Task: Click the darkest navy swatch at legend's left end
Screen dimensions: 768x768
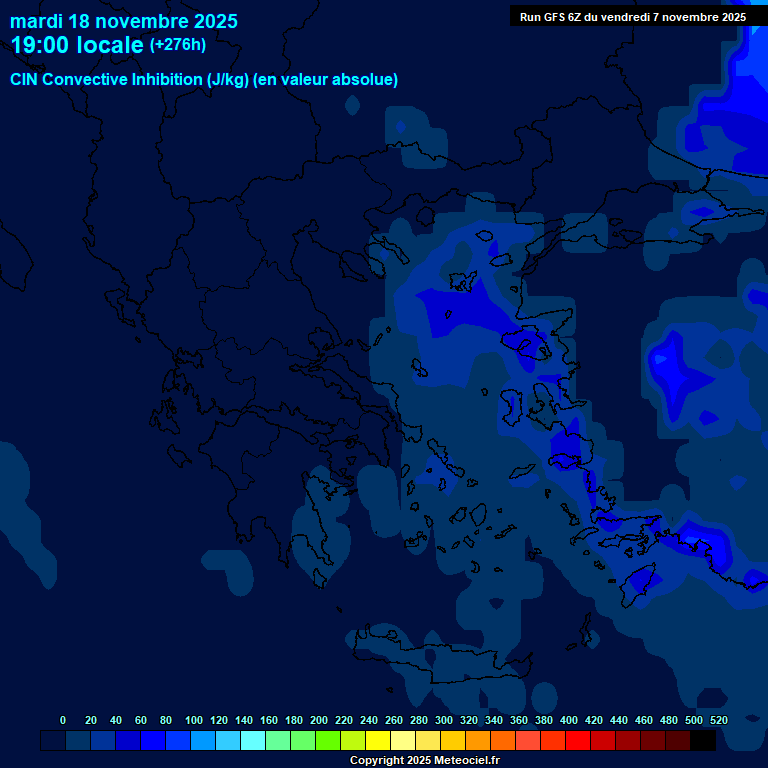Action: (x=53, y=741)
